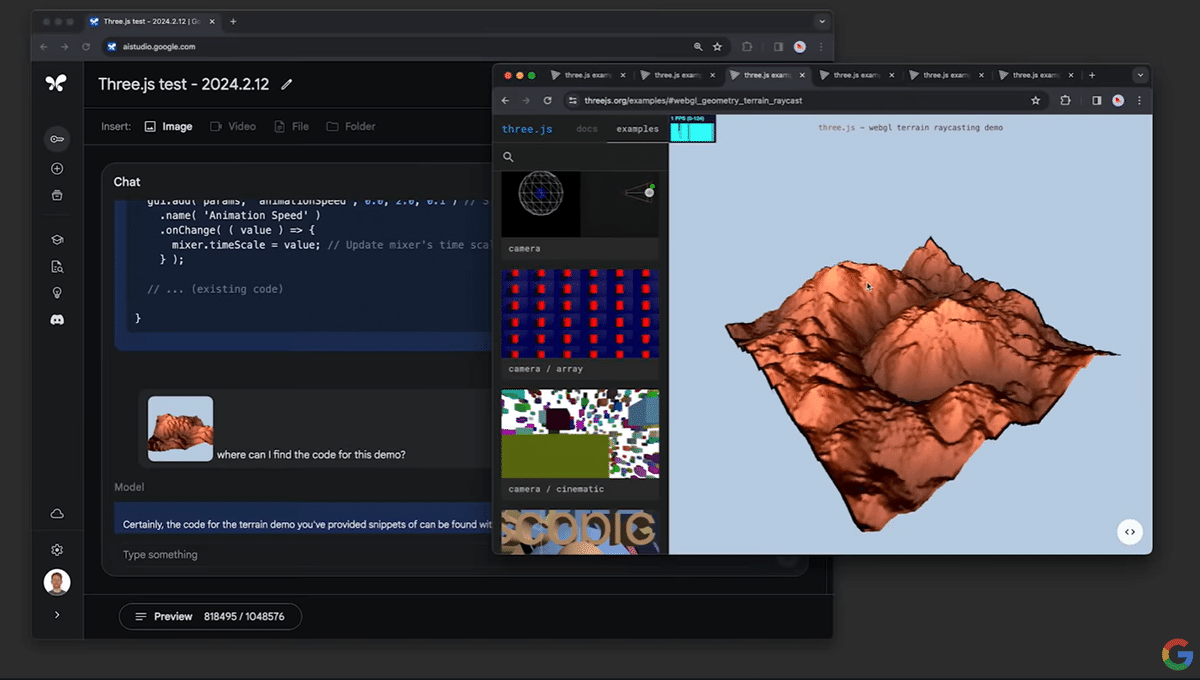The image size is (1200, 680).
Task: Click the 'camera / array' caption text
Action: (x=546, y=369)
